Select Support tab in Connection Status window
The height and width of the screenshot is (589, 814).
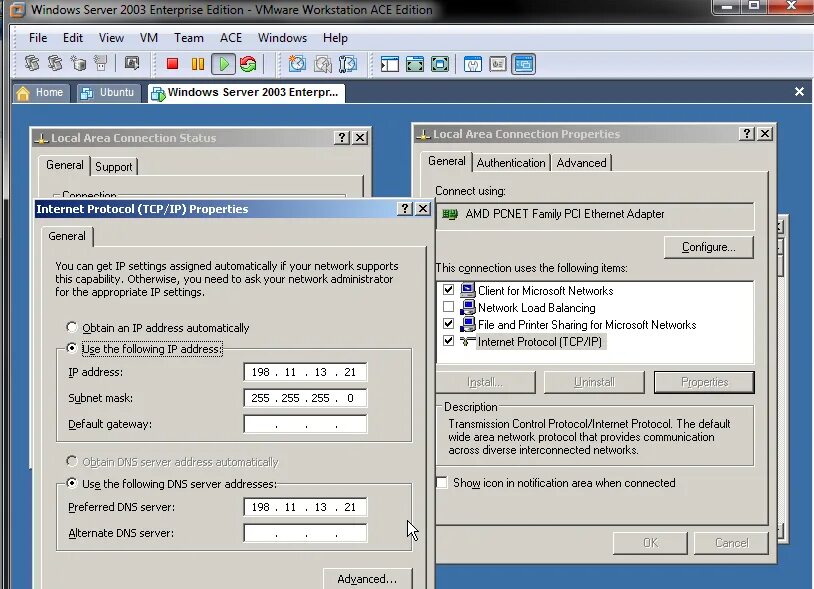(114, 167)
